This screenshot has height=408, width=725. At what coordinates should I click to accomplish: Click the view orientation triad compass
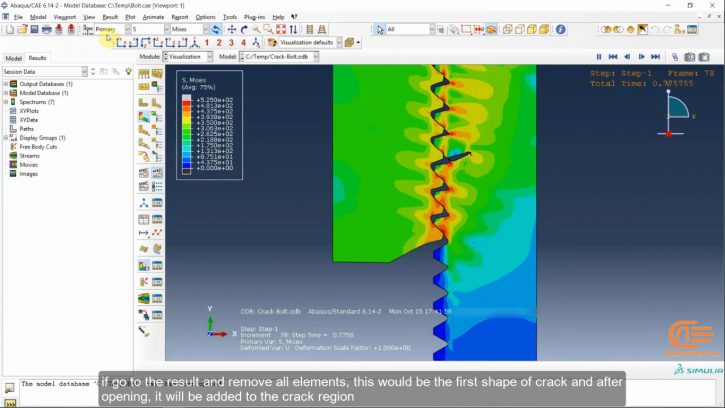point(675,113)
